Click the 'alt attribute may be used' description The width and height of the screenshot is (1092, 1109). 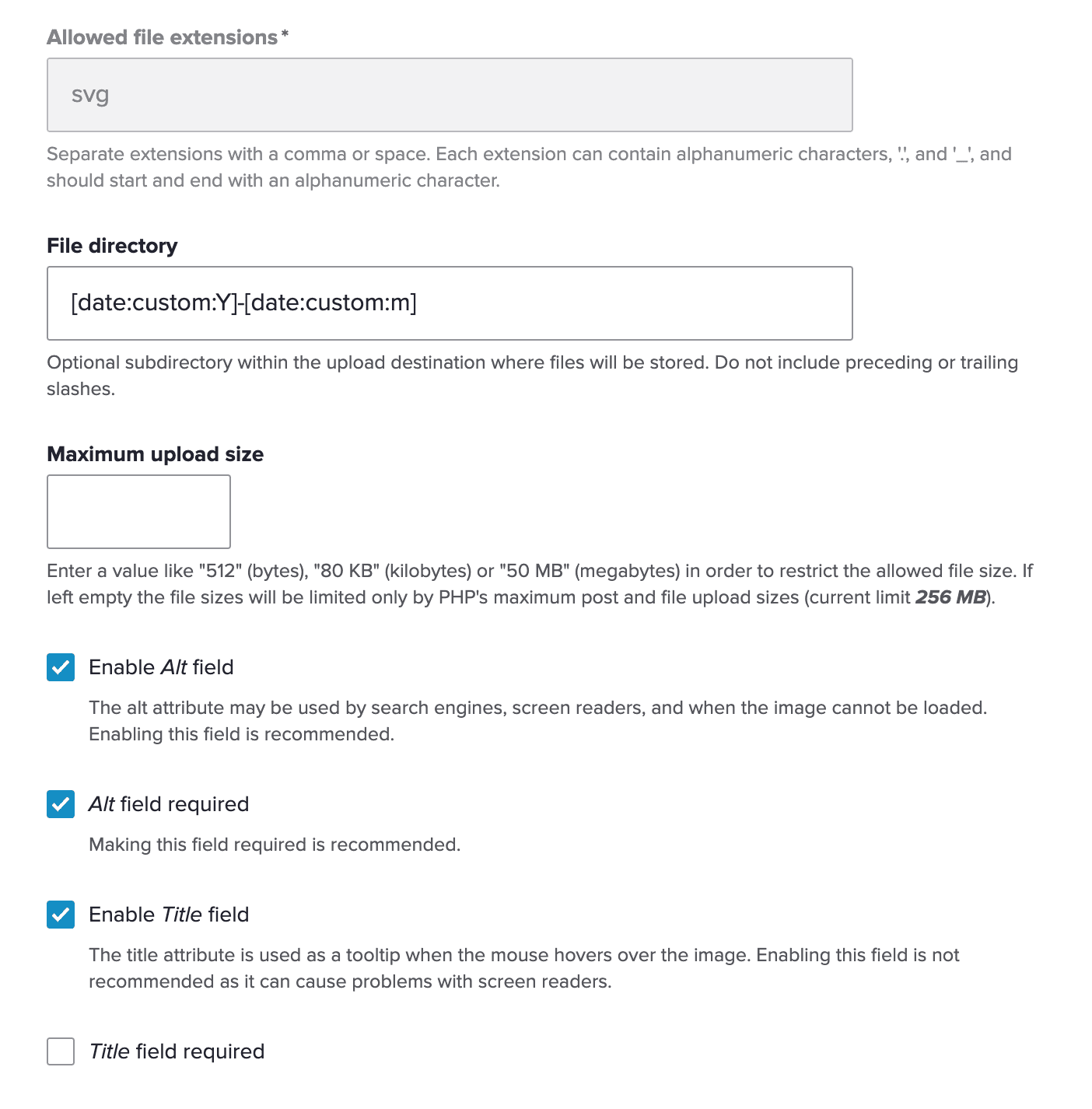pos(537,721)
